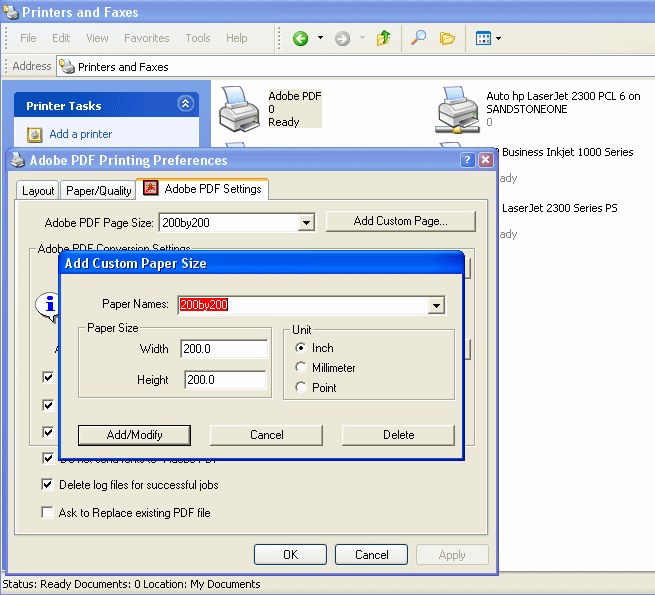This screenshot has width=655, height=595.
Task: Toggle the Folders toolbar icon
Action: (447, 38)
